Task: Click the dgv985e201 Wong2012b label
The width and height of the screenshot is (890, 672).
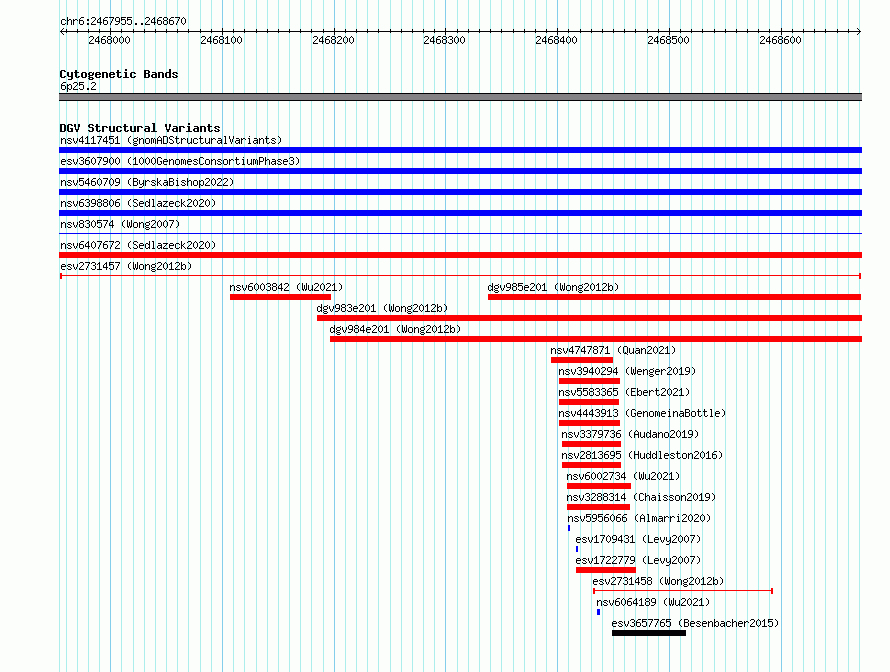Action: point(553,287)
